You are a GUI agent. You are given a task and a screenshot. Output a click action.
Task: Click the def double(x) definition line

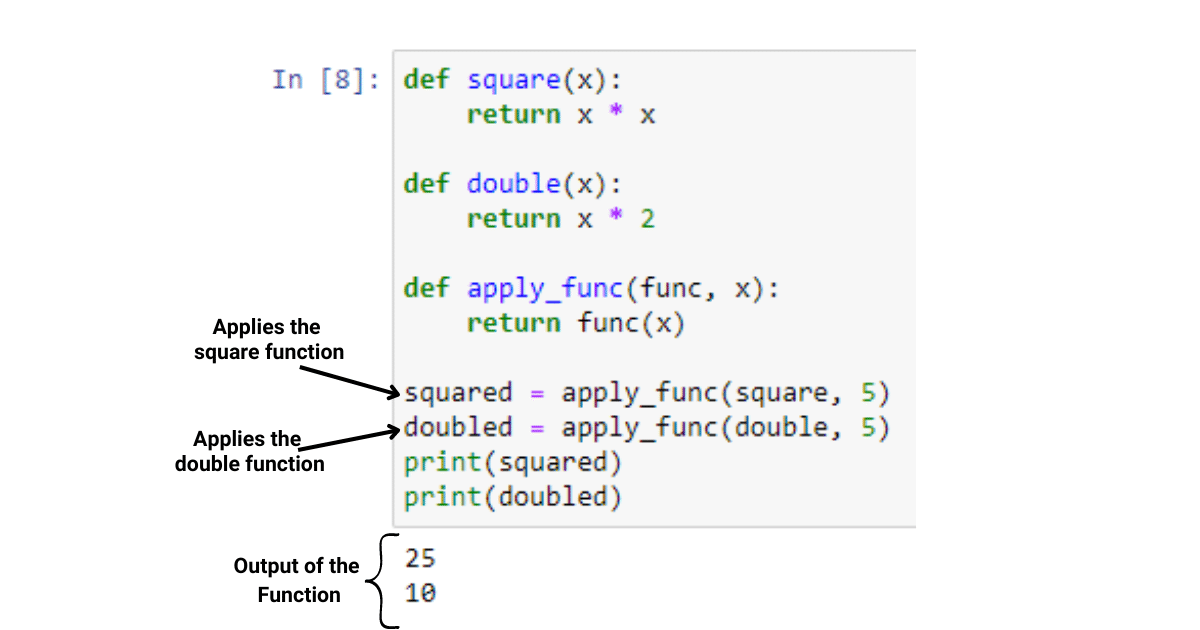[x=512, y=184]
